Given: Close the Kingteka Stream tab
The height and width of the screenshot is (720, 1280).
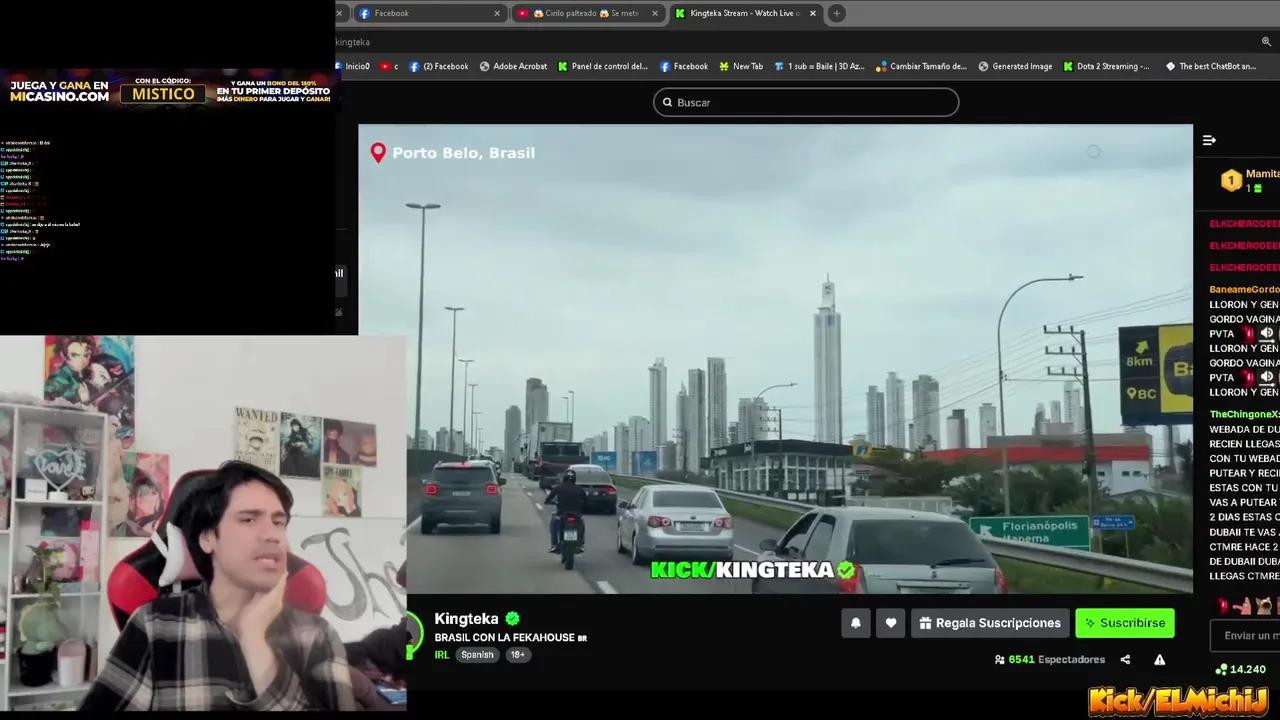Looking at the screenshot, I should [x=812, y=13].
